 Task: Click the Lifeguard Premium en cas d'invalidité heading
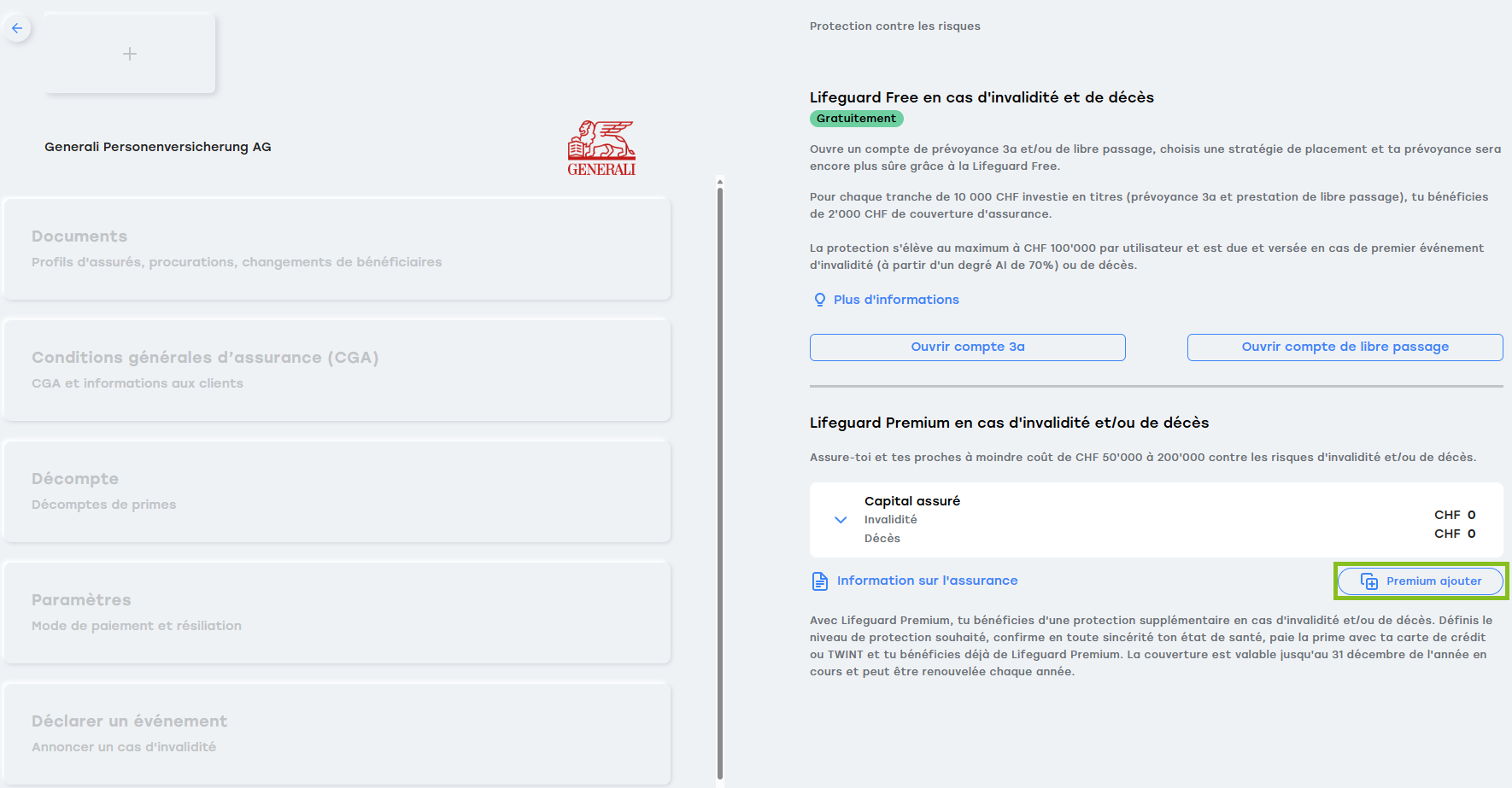(1009, 423)
